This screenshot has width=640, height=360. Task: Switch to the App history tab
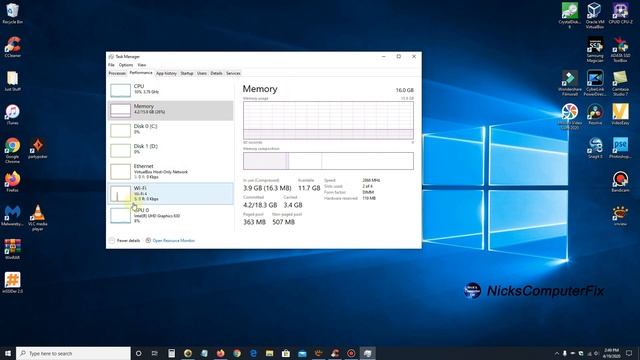[x=166, y=73]
